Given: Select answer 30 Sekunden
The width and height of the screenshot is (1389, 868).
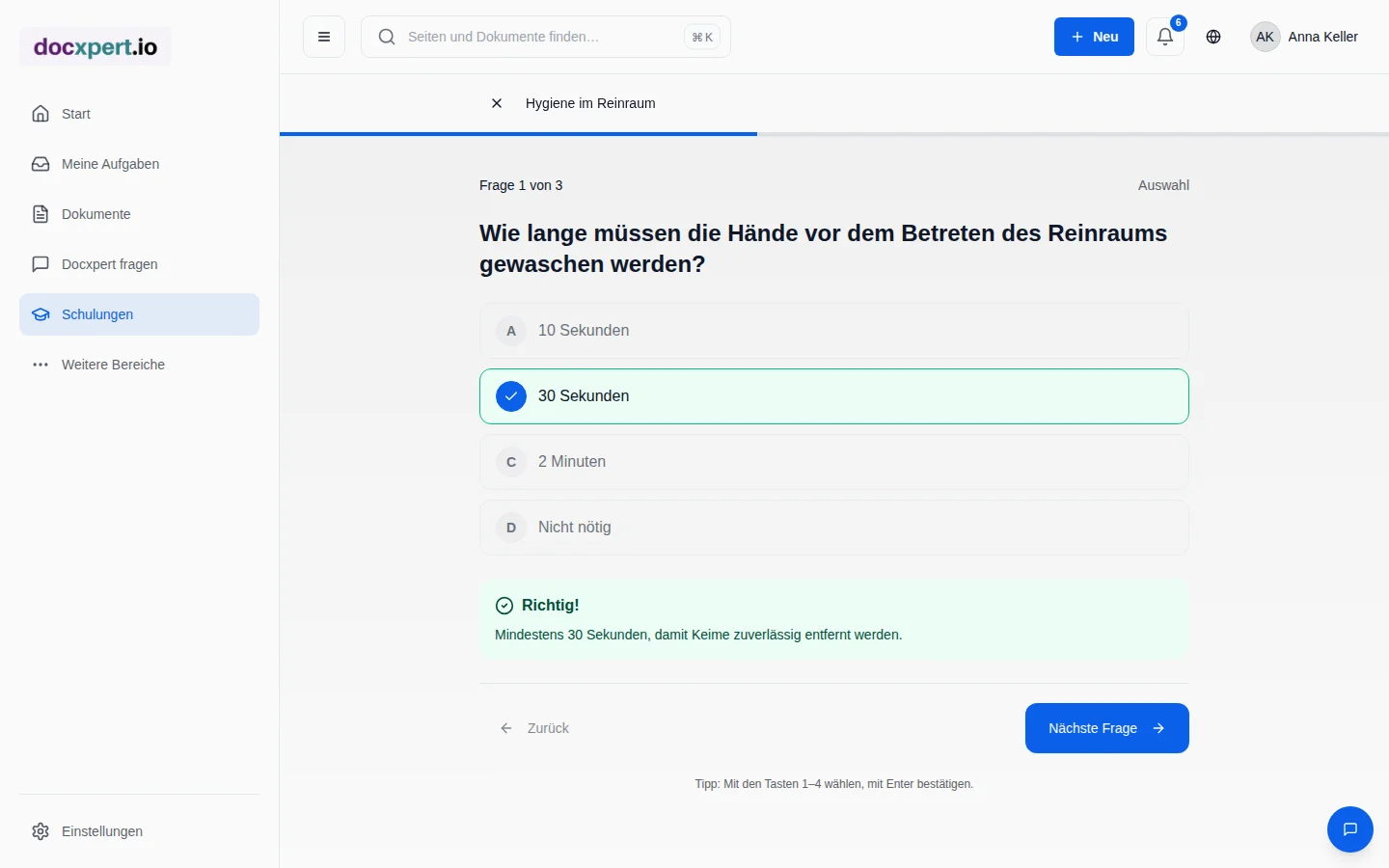Looking at the screenshot, I should pos(834,396).
